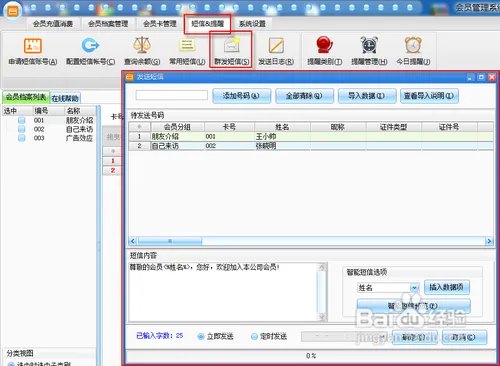The height and width of the screenshot is (366, 500).
Task: Minimize the 发送短信 dialog
Action: [470, 77]
